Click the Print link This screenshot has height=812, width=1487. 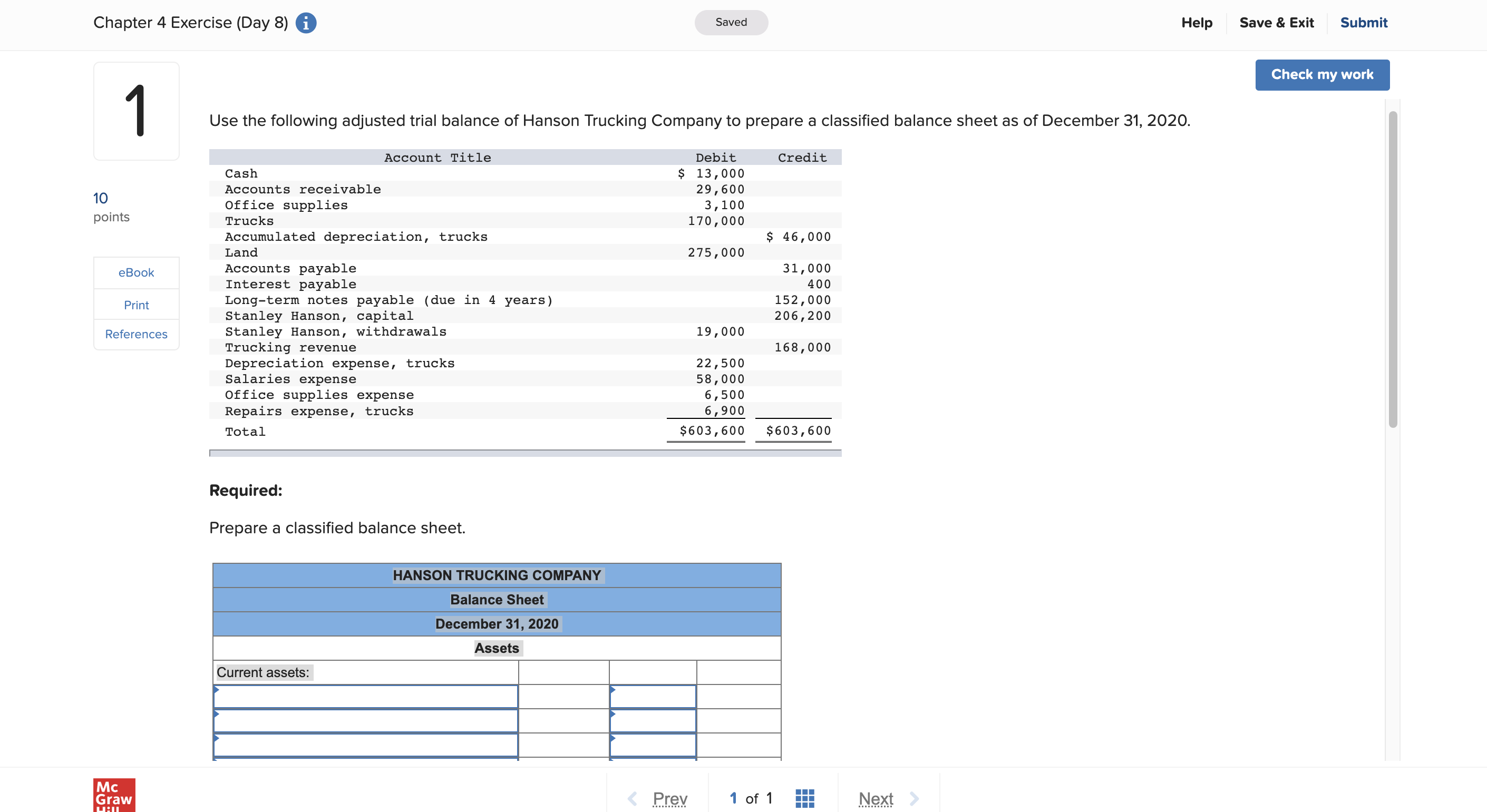[136, 305]
